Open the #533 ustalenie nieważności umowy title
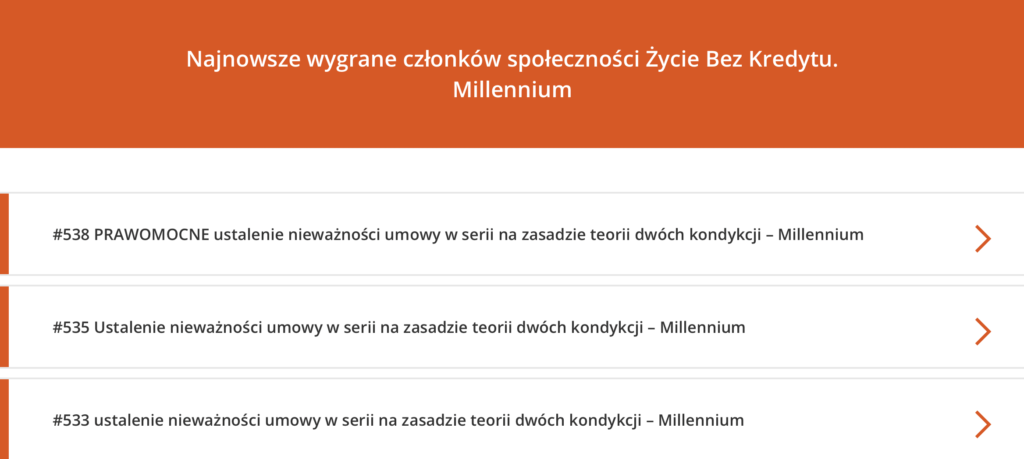This screenshot has width=1024, height=459. (x=398, y=420)
